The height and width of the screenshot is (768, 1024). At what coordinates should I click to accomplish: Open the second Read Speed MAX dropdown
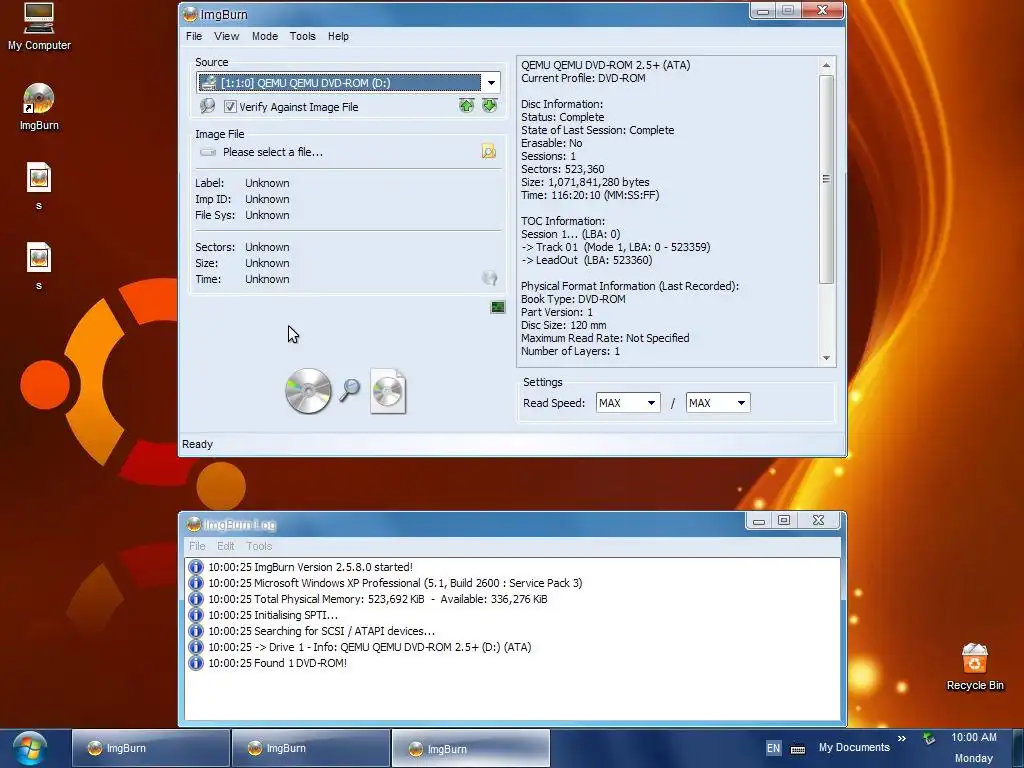tap(741, 403)
